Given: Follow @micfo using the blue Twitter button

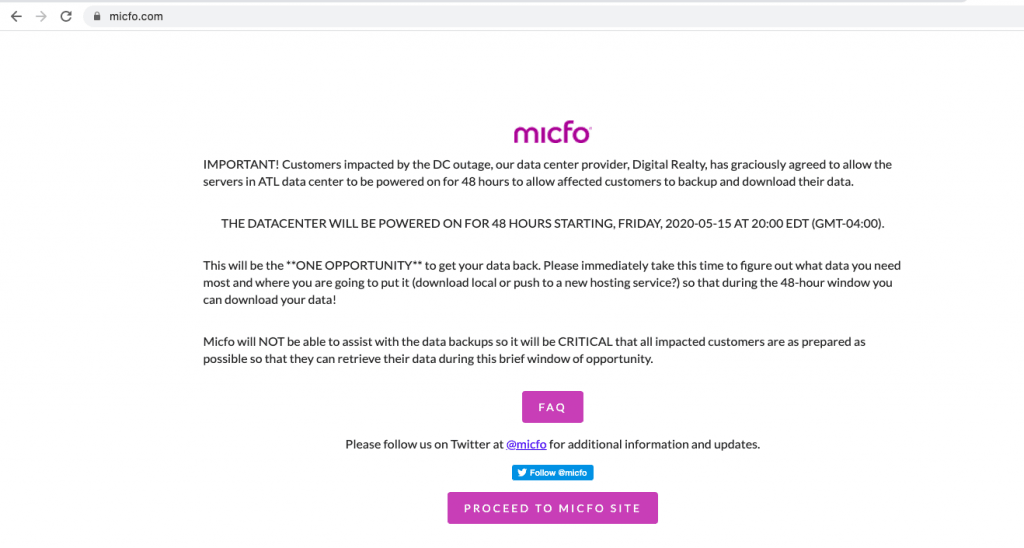Looking at the screenshot, I should coord(552,472).
